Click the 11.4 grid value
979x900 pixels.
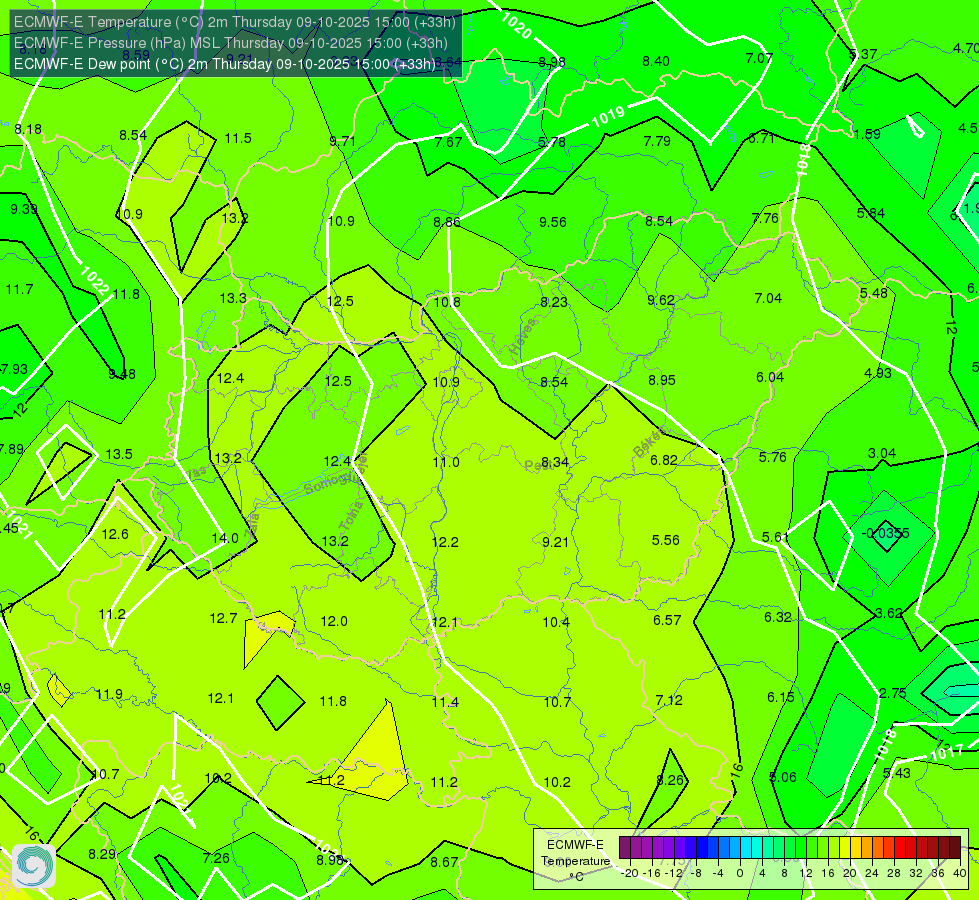(445, 703)
